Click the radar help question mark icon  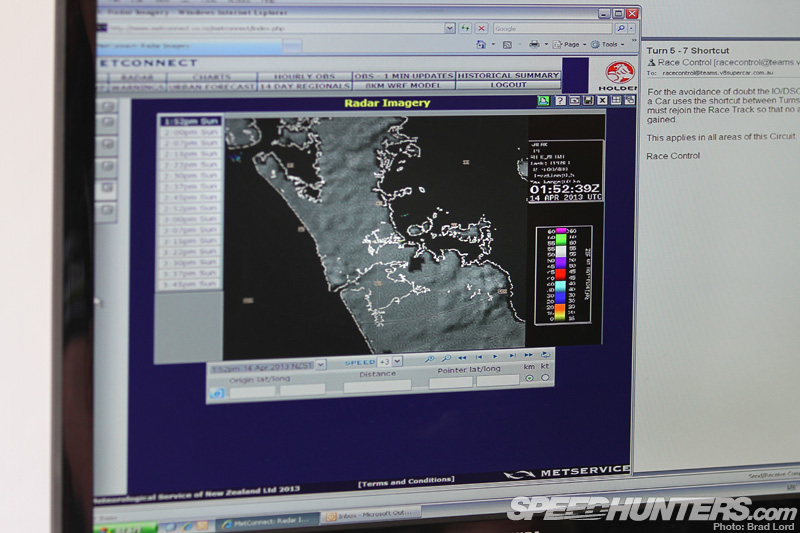[560, 100]
